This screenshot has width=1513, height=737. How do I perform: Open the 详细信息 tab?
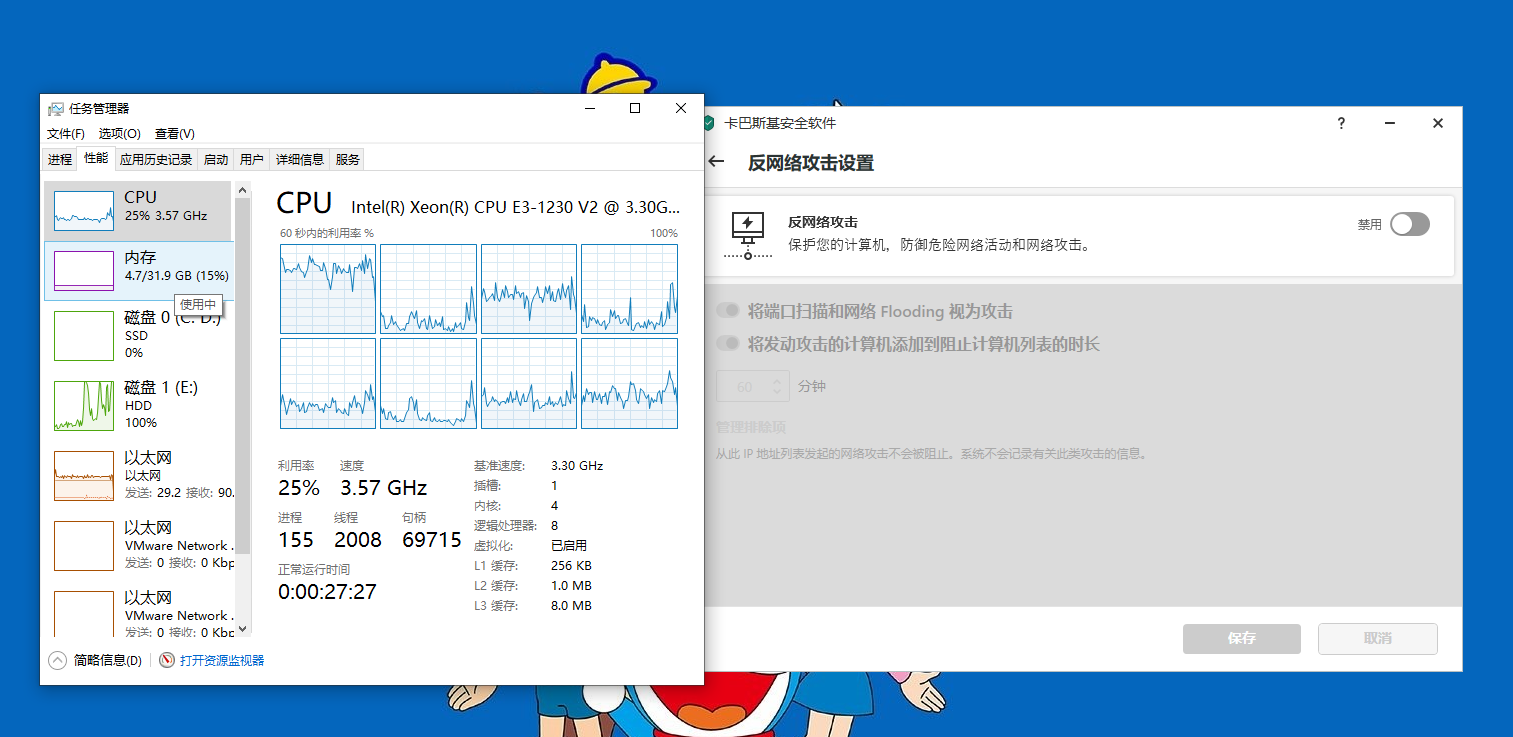(300, 159)
